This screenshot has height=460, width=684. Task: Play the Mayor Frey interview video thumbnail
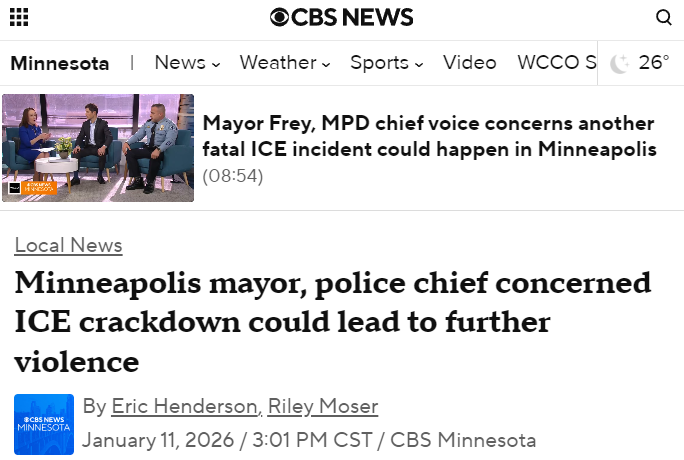click(x=98, y=147)
